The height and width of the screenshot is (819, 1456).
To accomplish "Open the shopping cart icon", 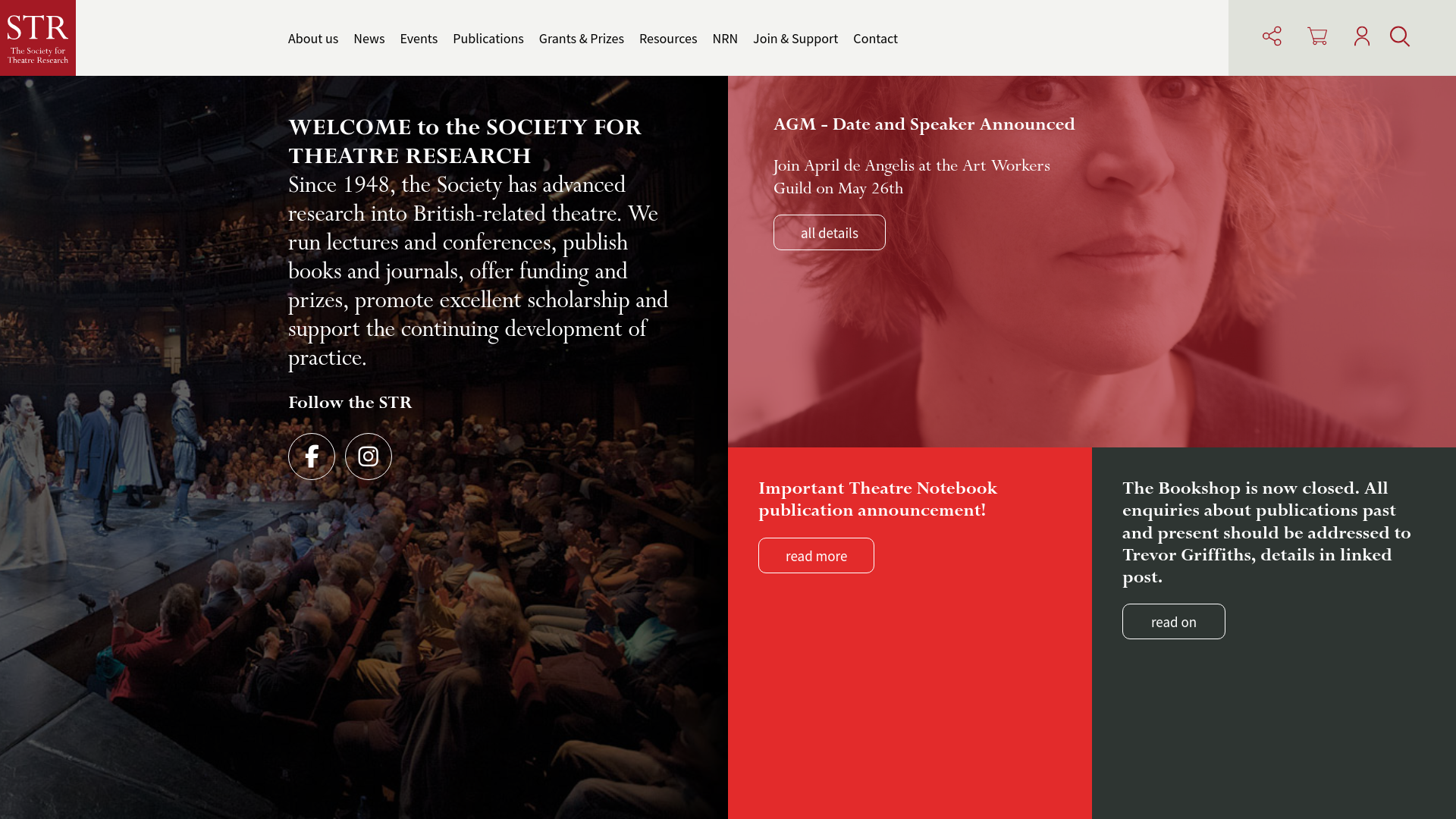I will tap(1317, 36).
